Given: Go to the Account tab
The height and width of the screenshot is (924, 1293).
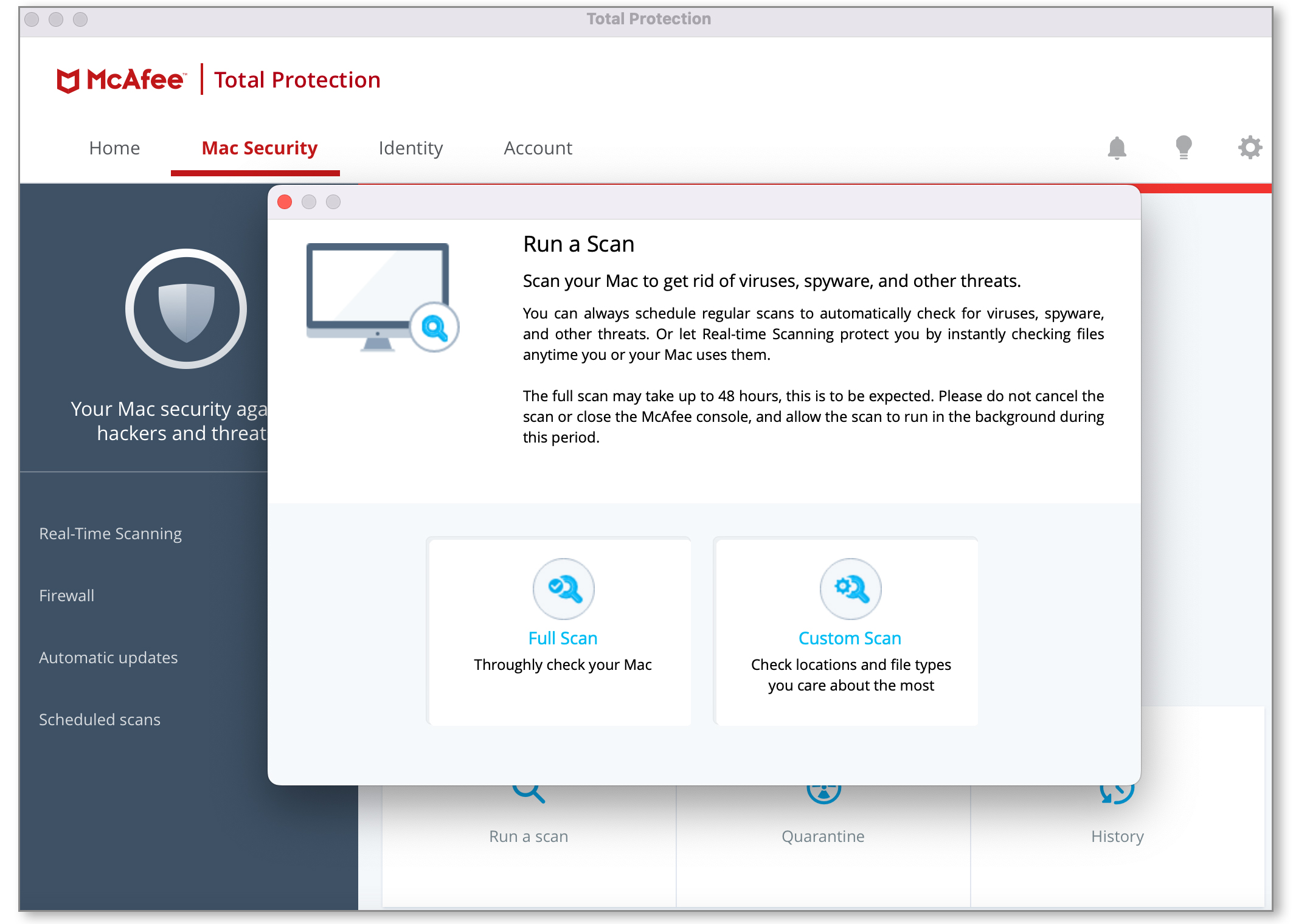Looking at the screenshot, I should (x=538, y=148).
